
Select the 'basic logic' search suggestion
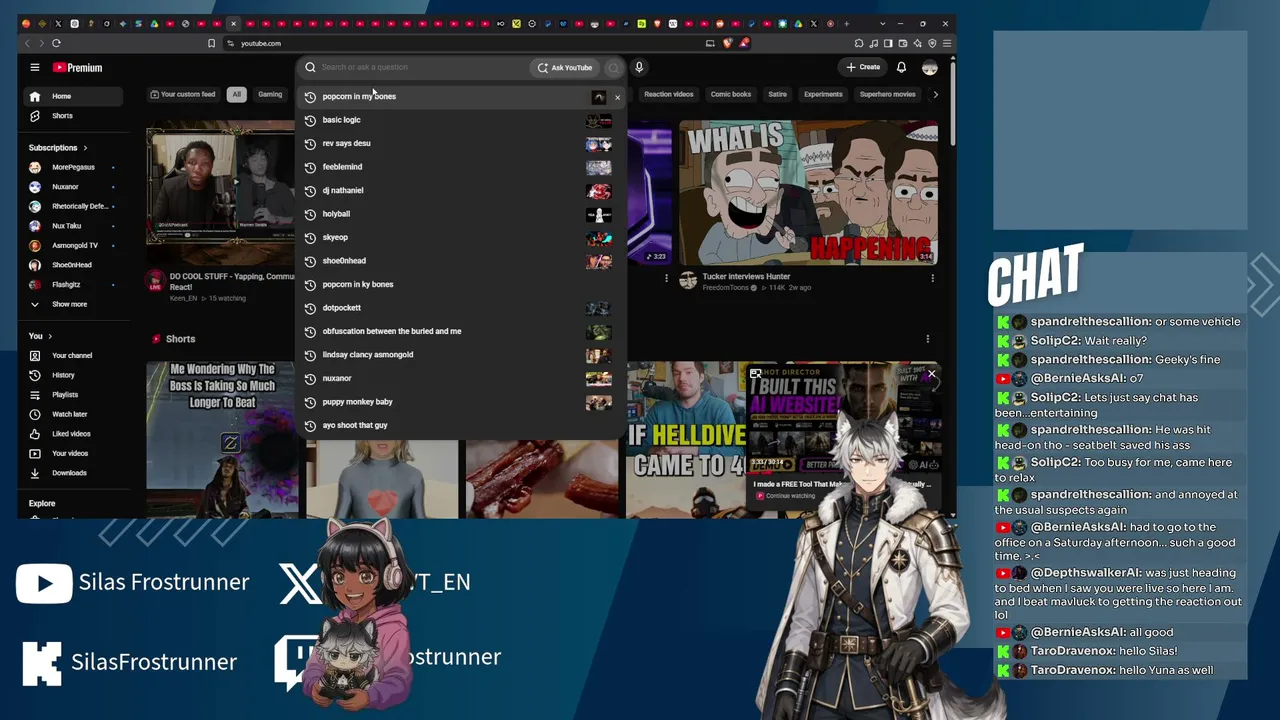[x=461, y=120]
